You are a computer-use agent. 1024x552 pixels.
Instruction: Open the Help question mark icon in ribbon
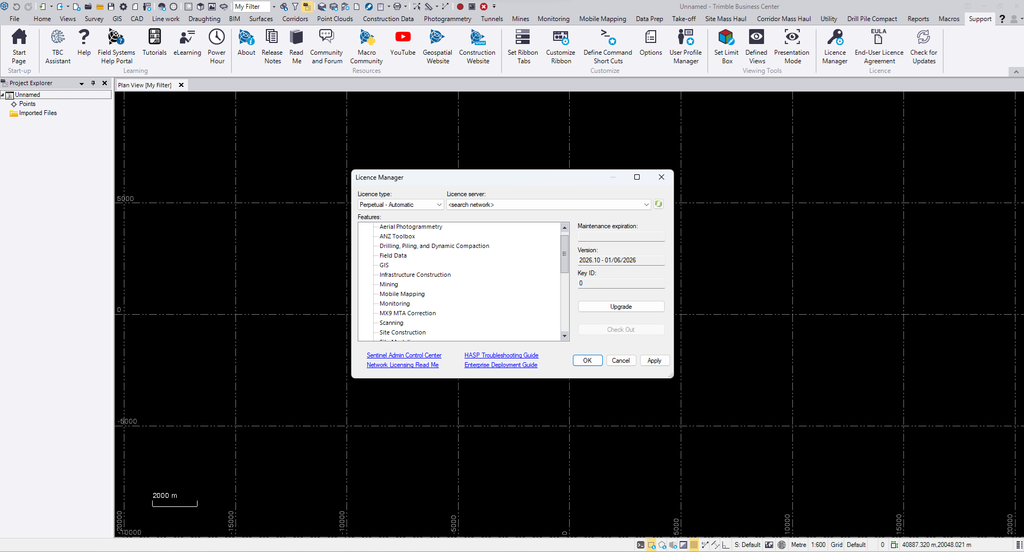(84, 42)
